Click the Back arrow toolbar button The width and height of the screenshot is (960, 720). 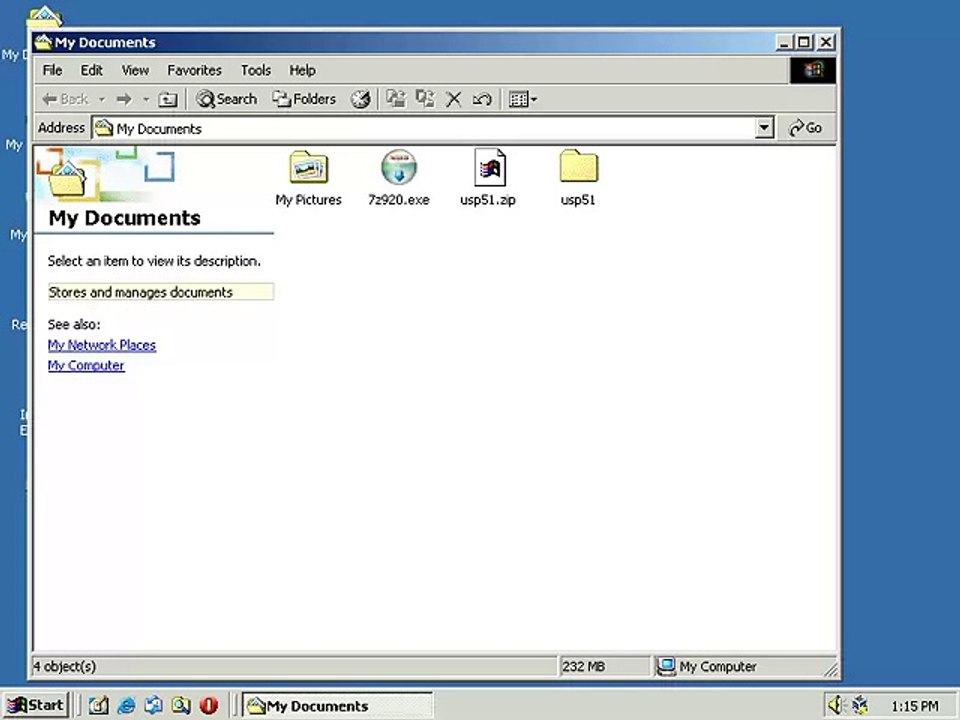(x=65, y=99)
